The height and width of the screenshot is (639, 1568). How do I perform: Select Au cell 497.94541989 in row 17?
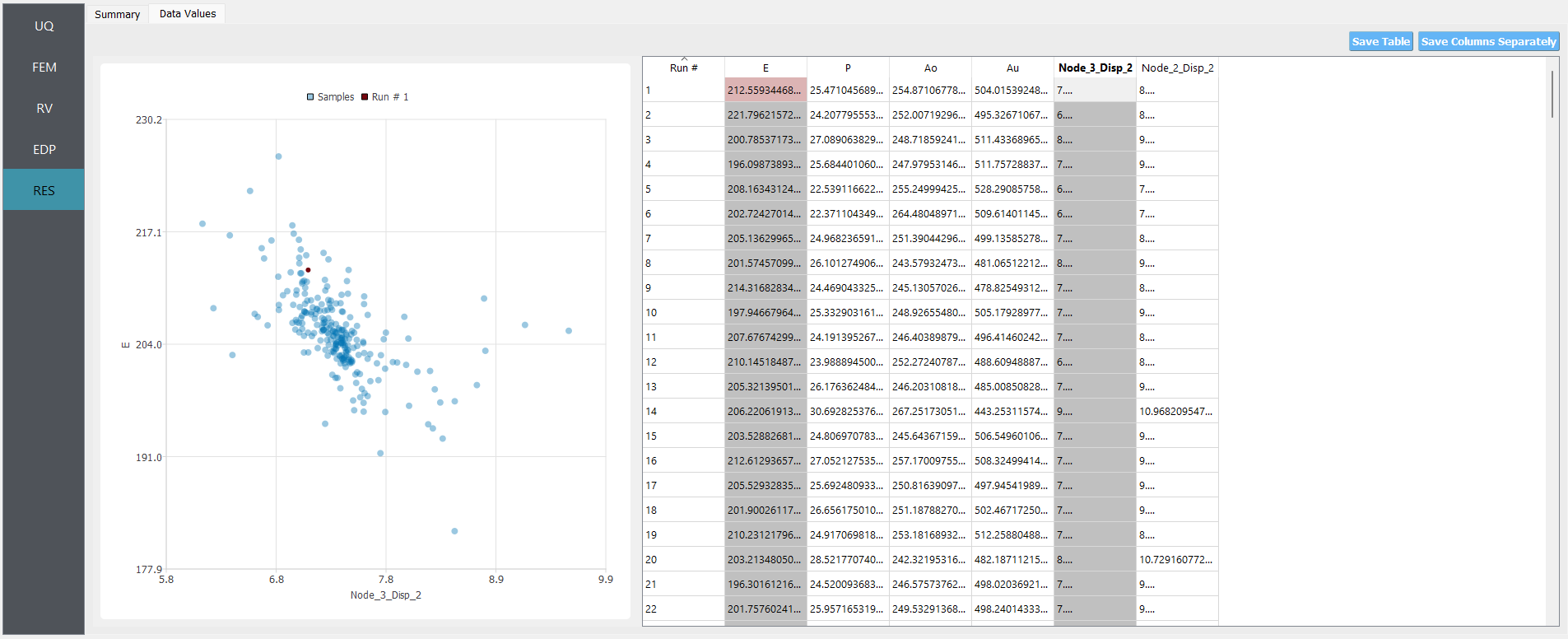click(x=1012, y=485)
